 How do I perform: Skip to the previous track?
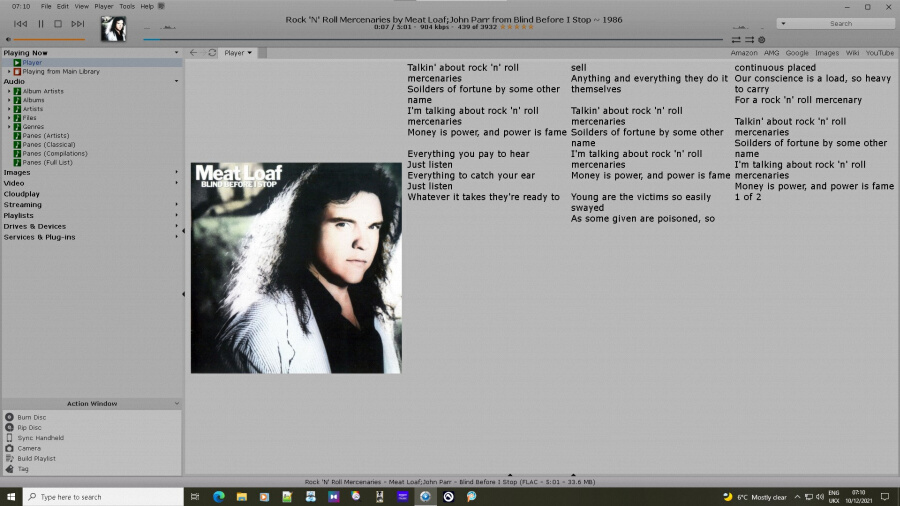click(20, 24)
